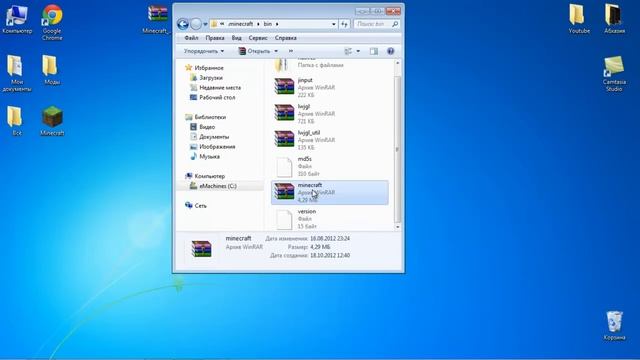Open the Мои документы desktop shortcut
The image size is (640, 360).
pos(16,73)
